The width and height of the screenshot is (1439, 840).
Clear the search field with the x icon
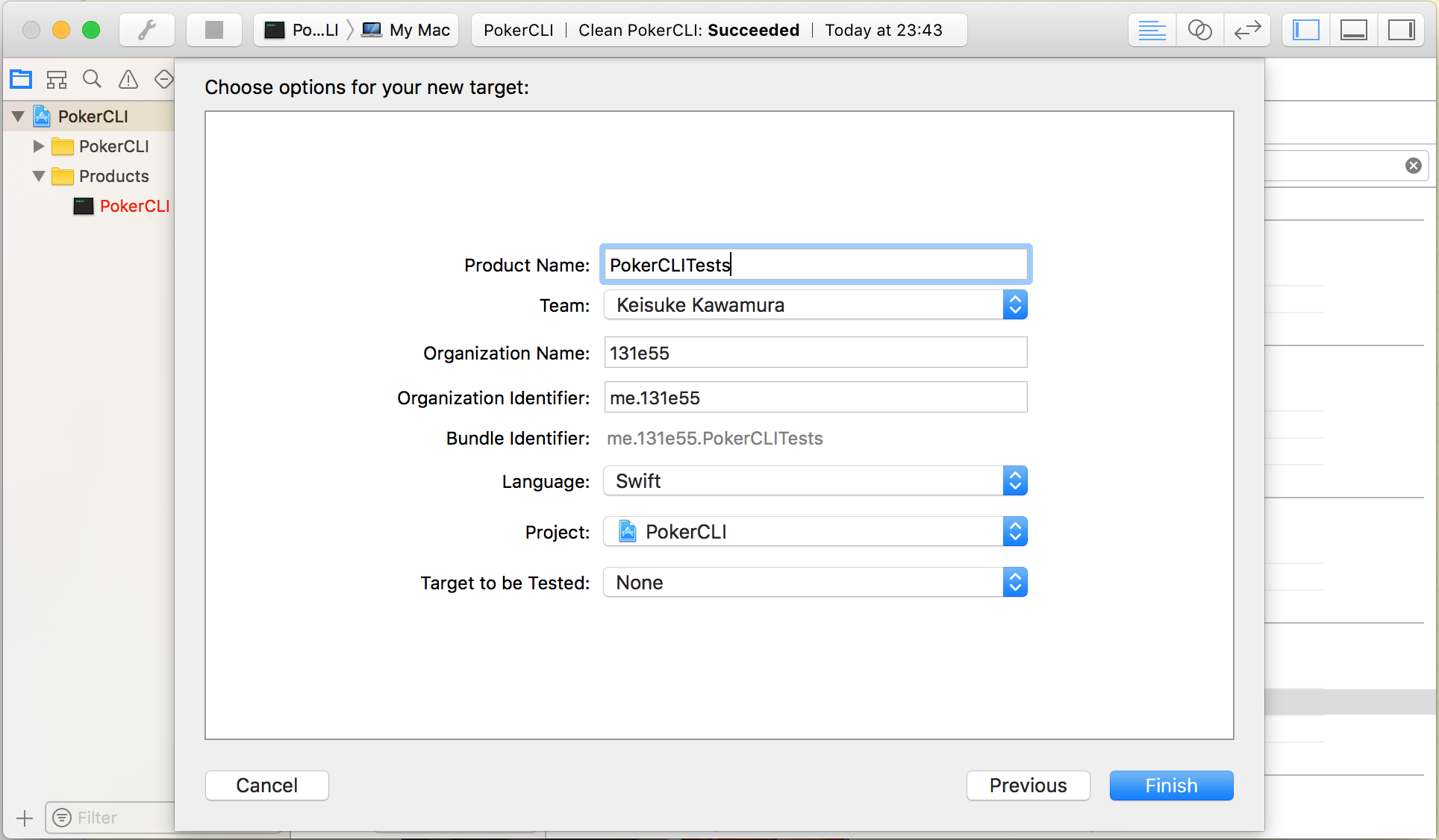(x=1414, y=166)
